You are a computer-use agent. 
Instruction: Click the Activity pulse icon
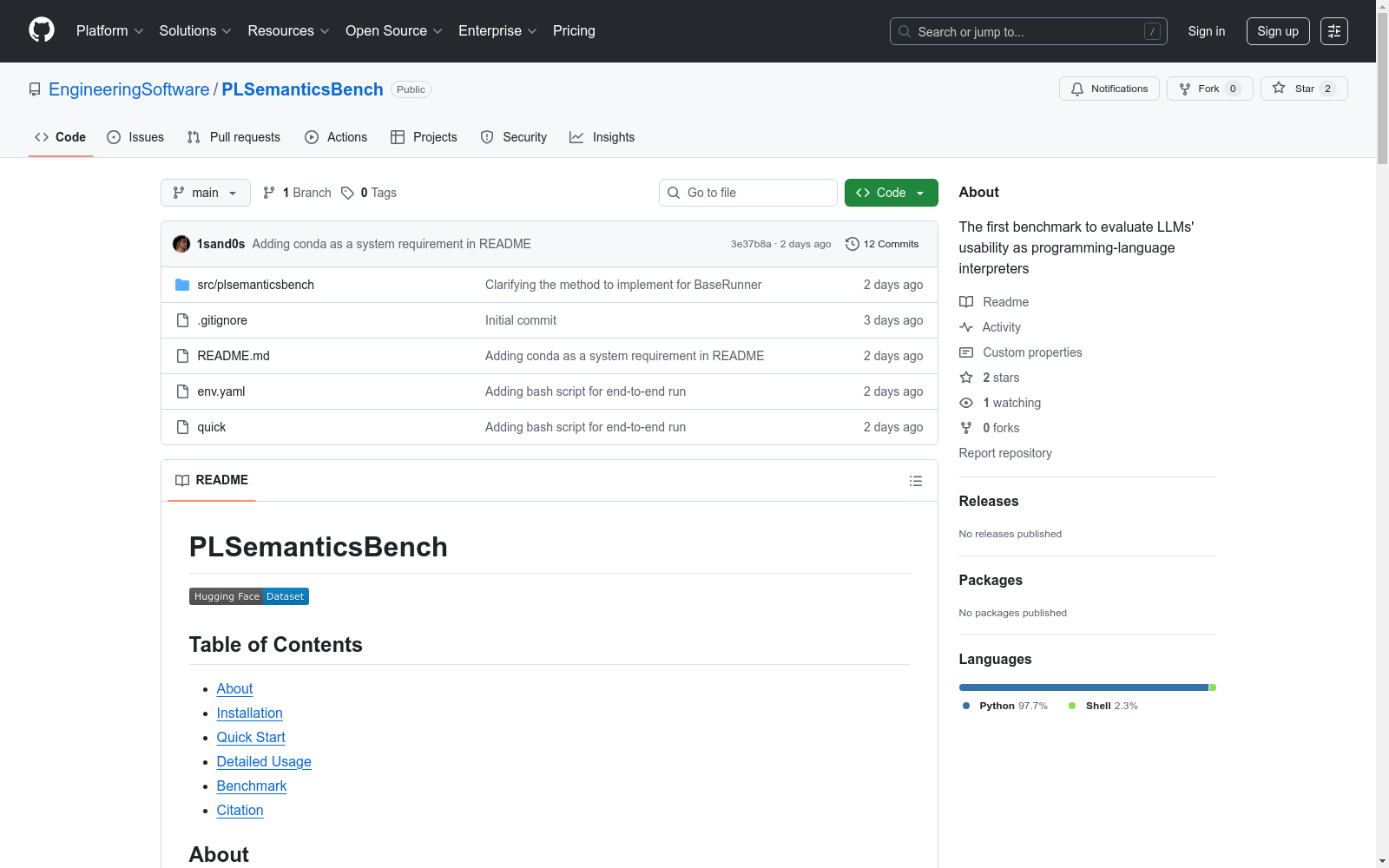tap(966, 327)
